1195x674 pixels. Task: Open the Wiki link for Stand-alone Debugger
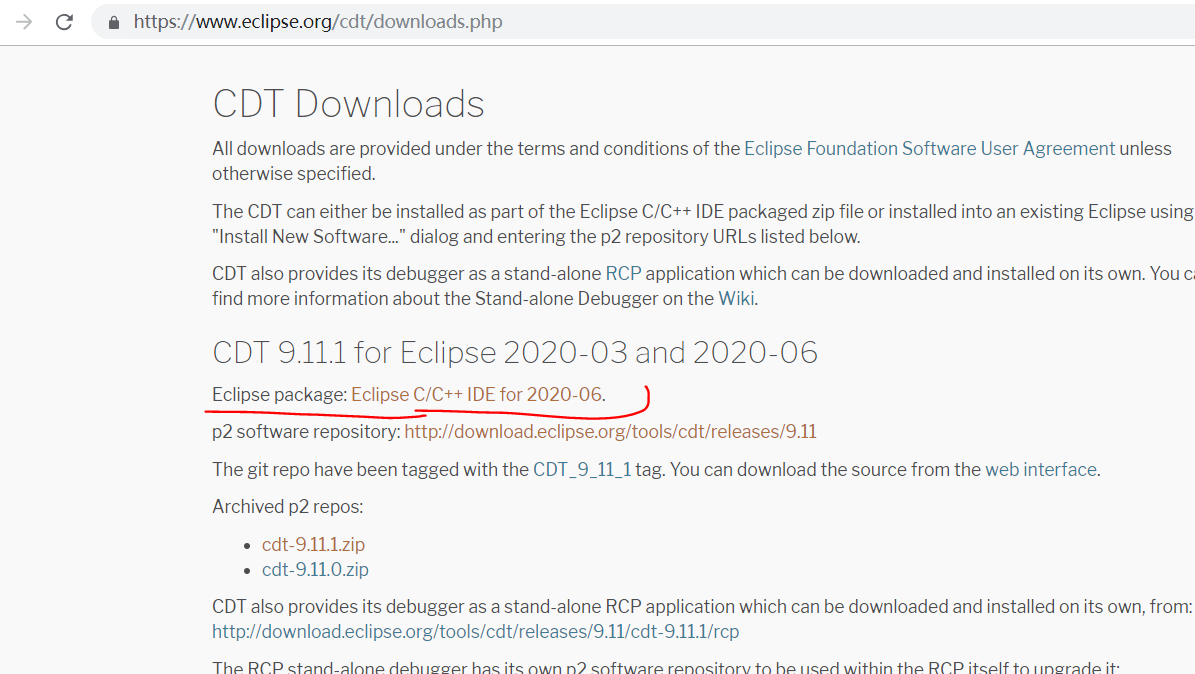(737, 298)
